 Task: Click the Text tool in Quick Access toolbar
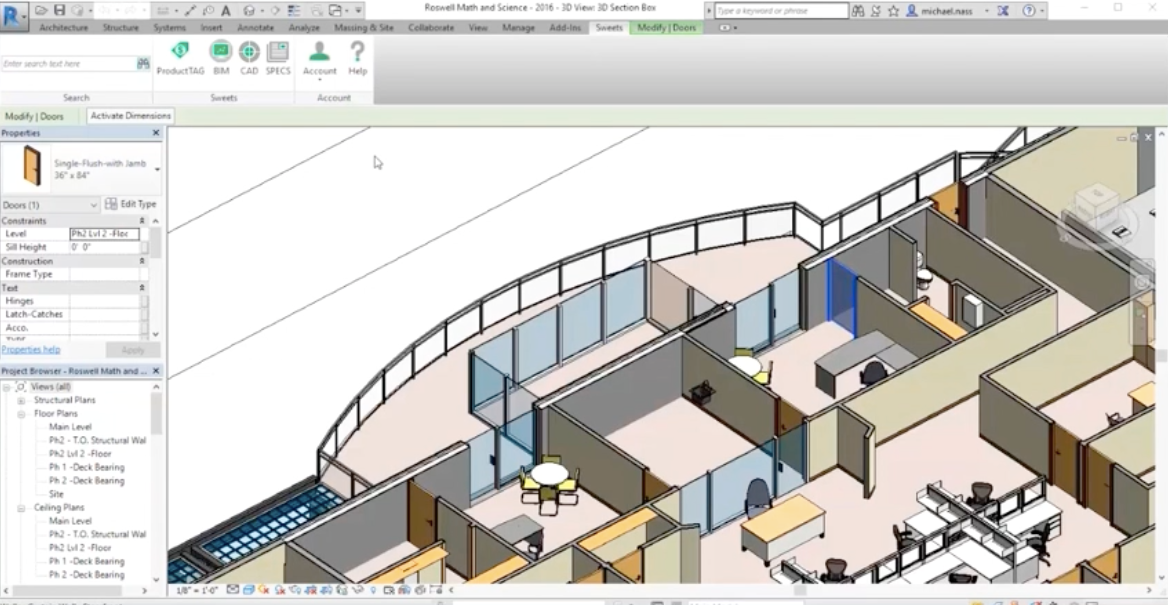coord(225,11)
